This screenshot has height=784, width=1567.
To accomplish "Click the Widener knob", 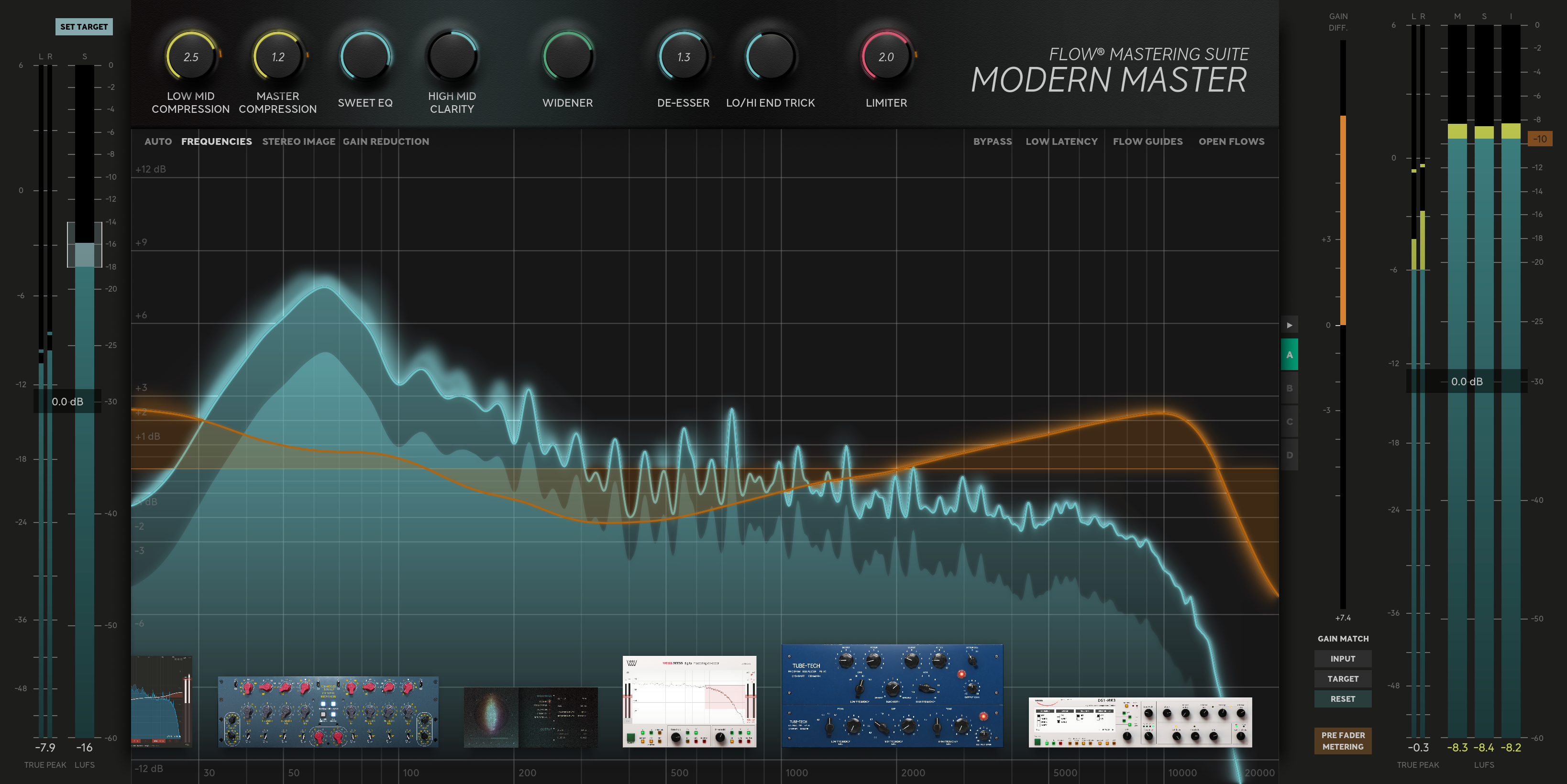I will pyautogui.click(x=568, y=56).
